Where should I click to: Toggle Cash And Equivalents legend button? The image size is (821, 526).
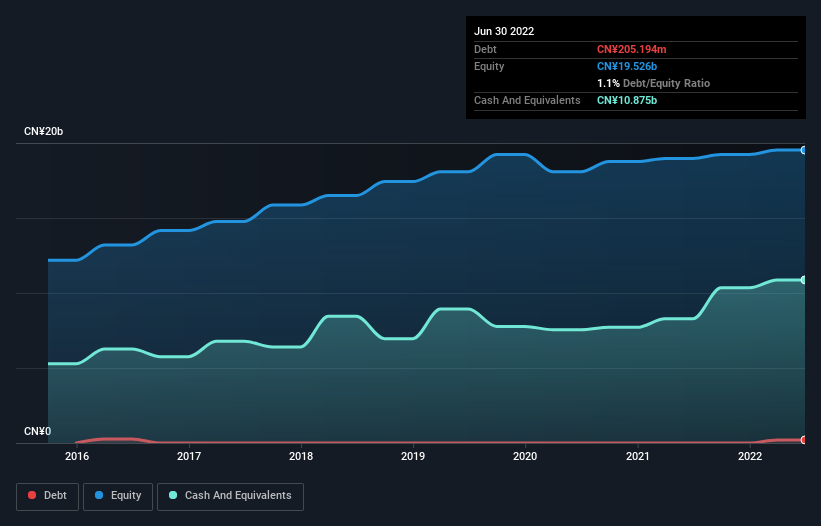point(230,496)
